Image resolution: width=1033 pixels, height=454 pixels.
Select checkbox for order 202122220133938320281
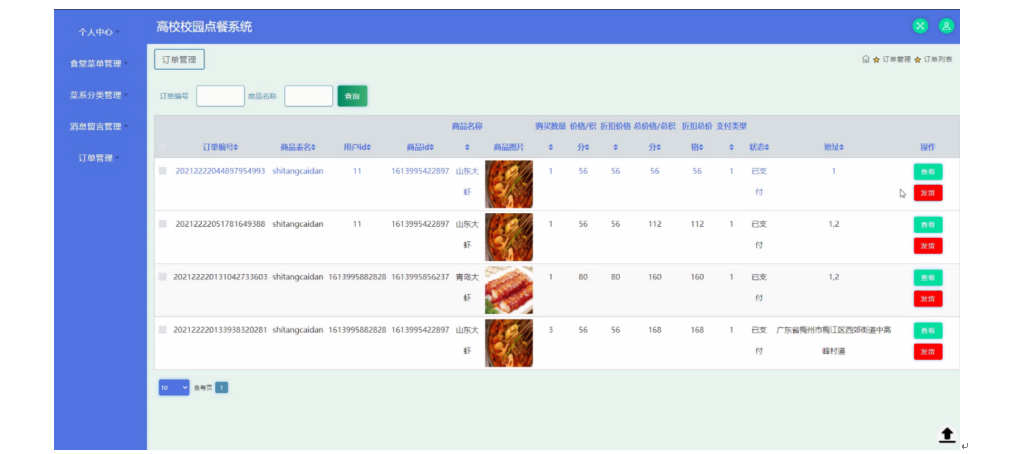coord(163,329)
